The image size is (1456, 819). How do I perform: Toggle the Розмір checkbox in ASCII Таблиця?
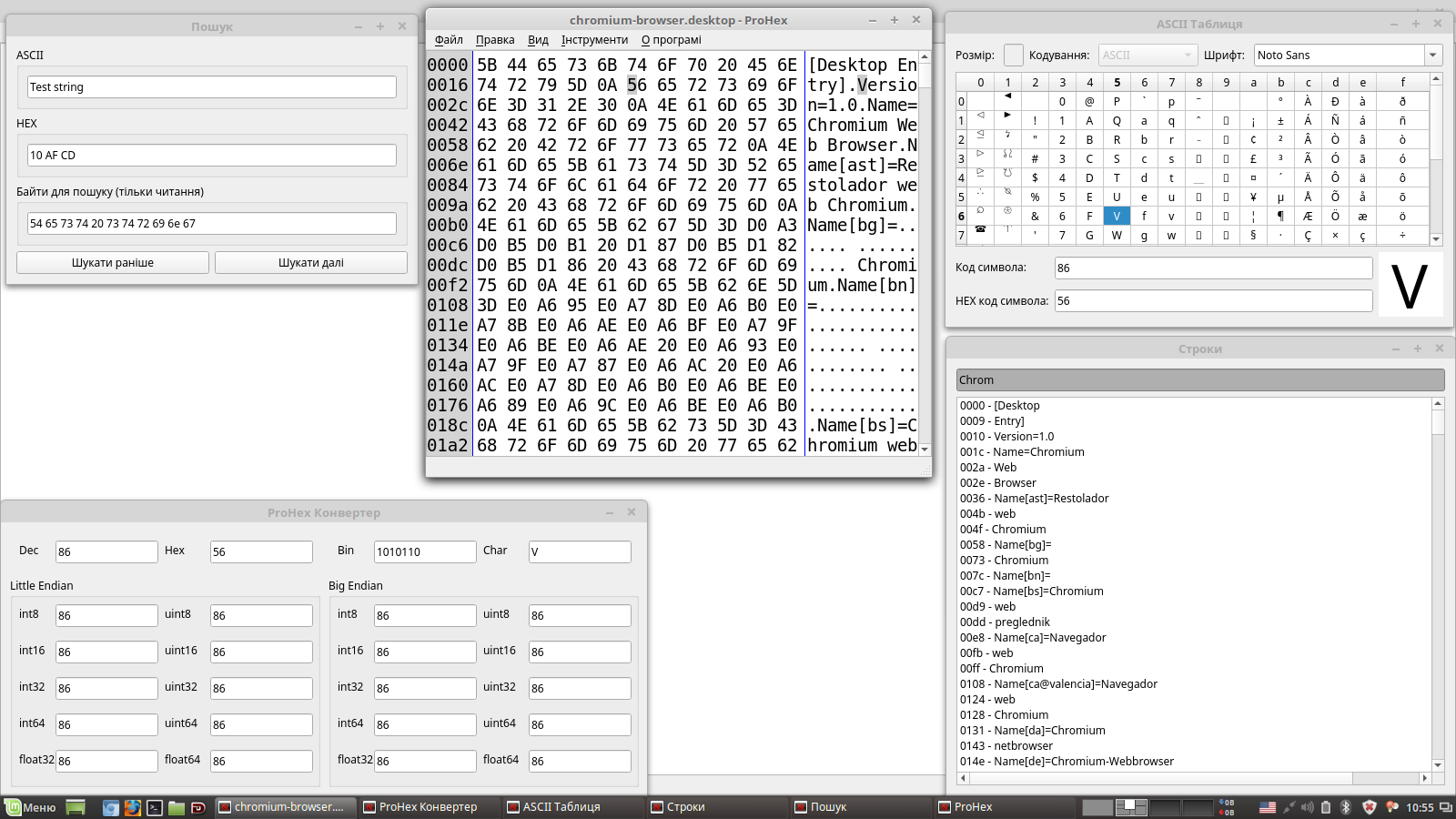point(1014,56)
